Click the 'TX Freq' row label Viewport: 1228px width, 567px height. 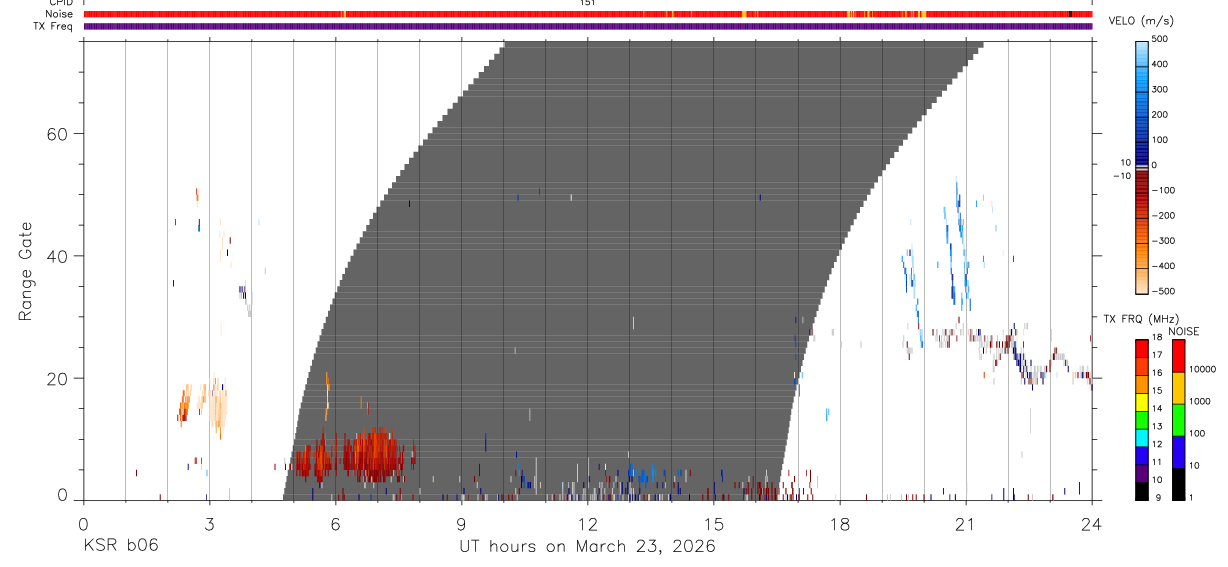pos(54,26)
